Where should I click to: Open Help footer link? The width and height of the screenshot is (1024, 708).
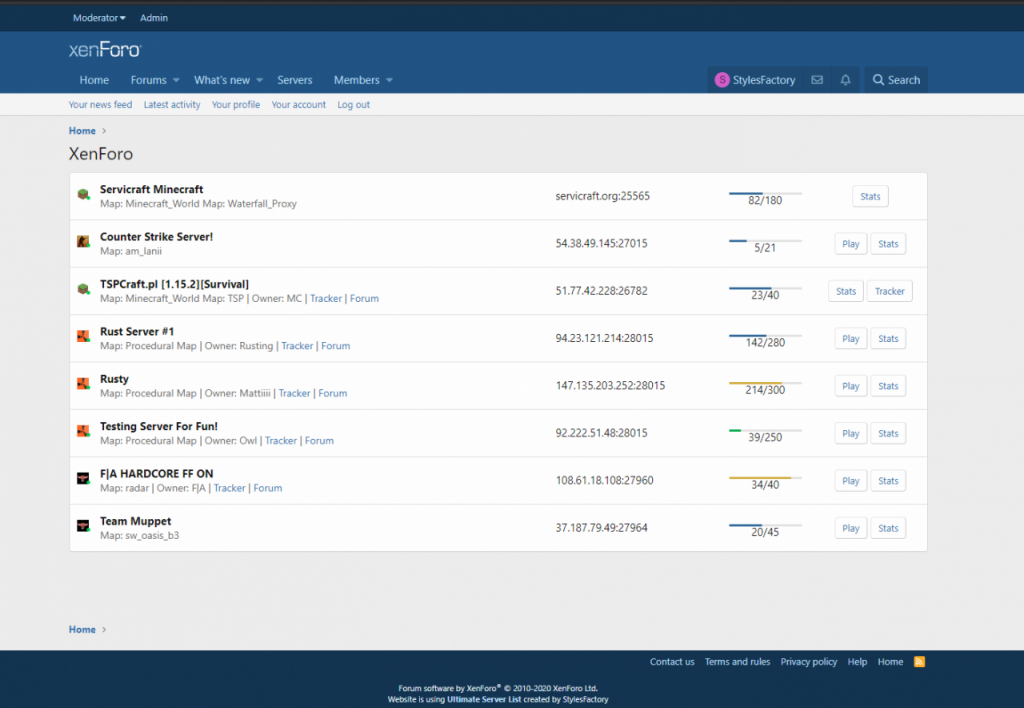click(857, 662)
